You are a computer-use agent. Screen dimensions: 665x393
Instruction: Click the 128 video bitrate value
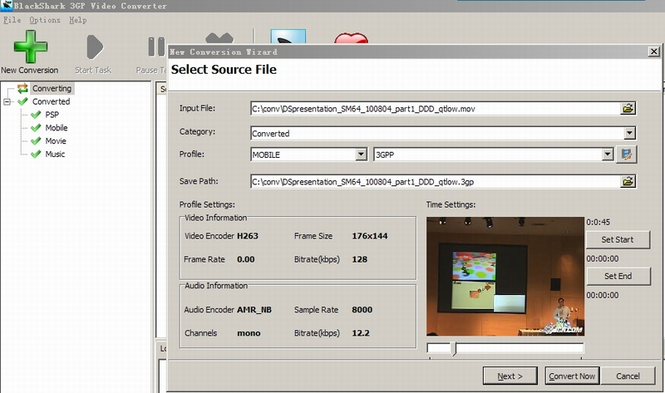click(360, 259)
